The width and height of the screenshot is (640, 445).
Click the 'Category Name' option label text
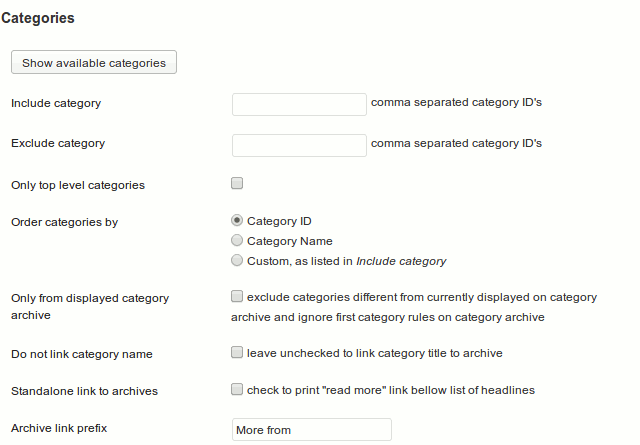tap(290, 241)
